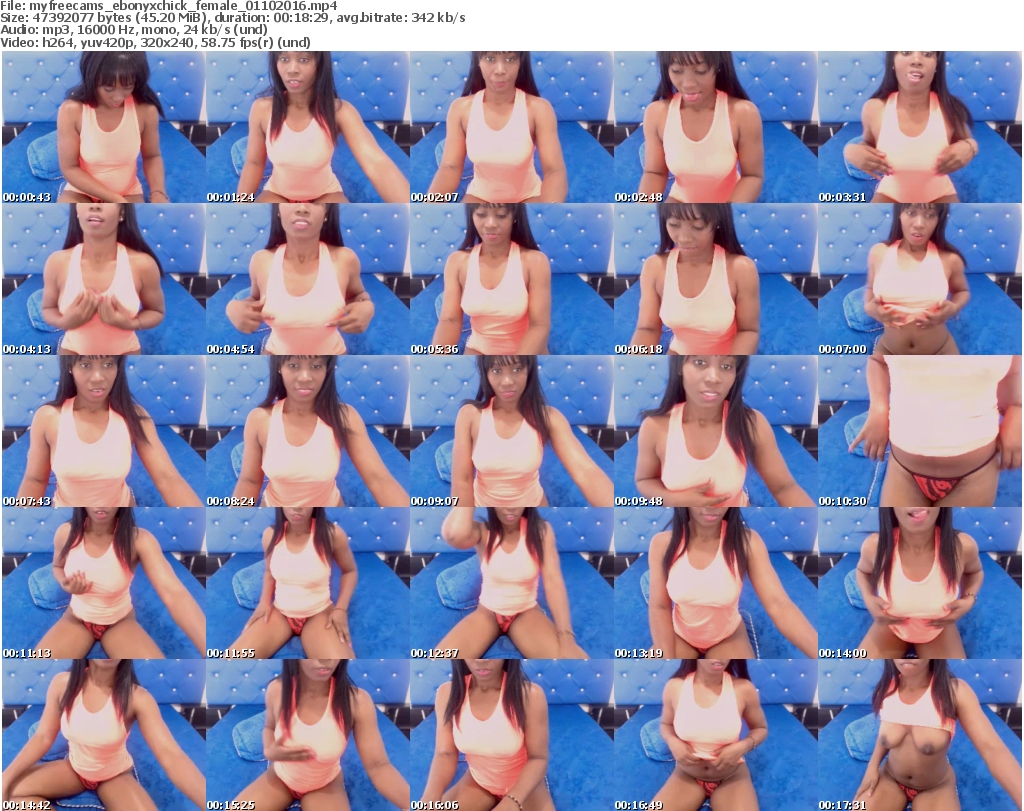Click the thumbnail timestamped 00:13:19
This screenshot has width=1024, height=811.
tap(715, 583)
